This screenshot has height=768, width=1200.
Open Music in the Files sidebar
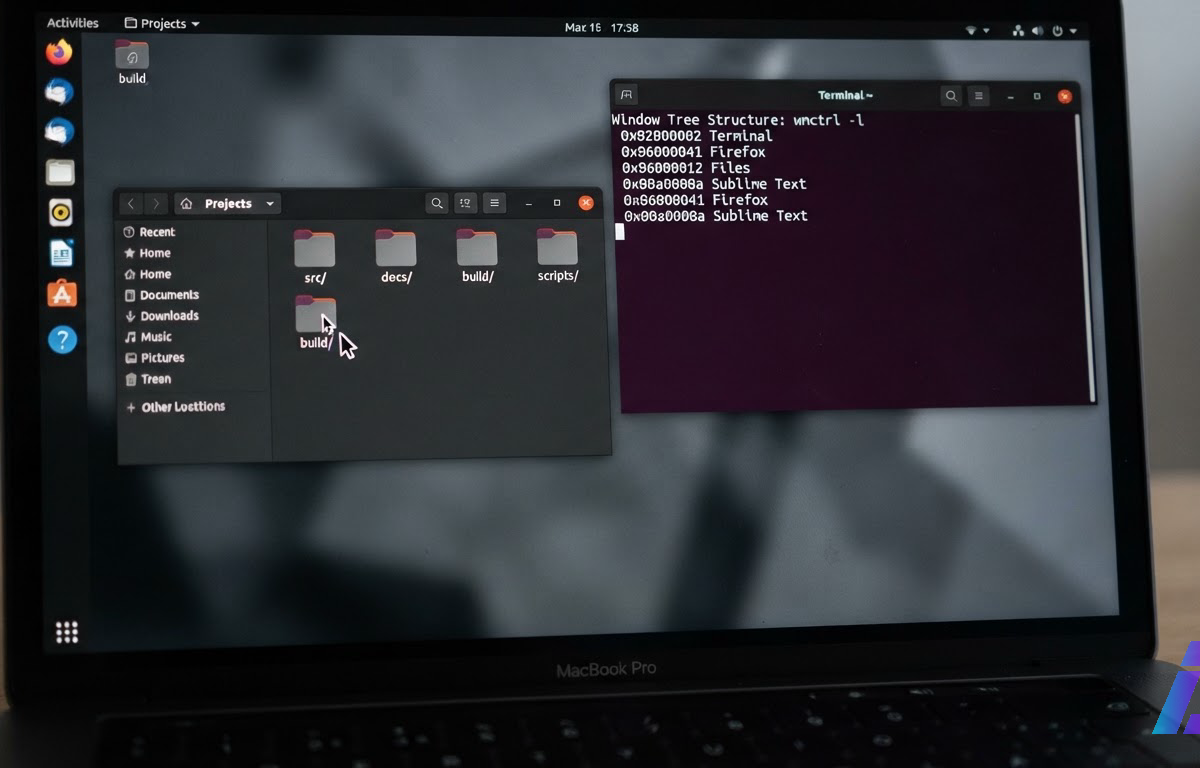point(149,337)
